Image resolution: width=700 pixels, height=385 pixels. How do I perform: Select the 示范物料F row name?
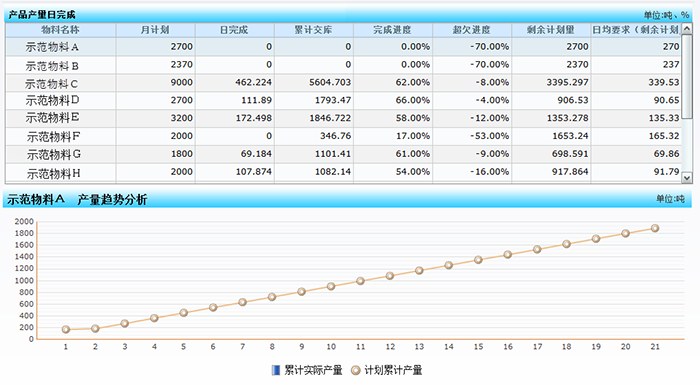tap(54, 137)
